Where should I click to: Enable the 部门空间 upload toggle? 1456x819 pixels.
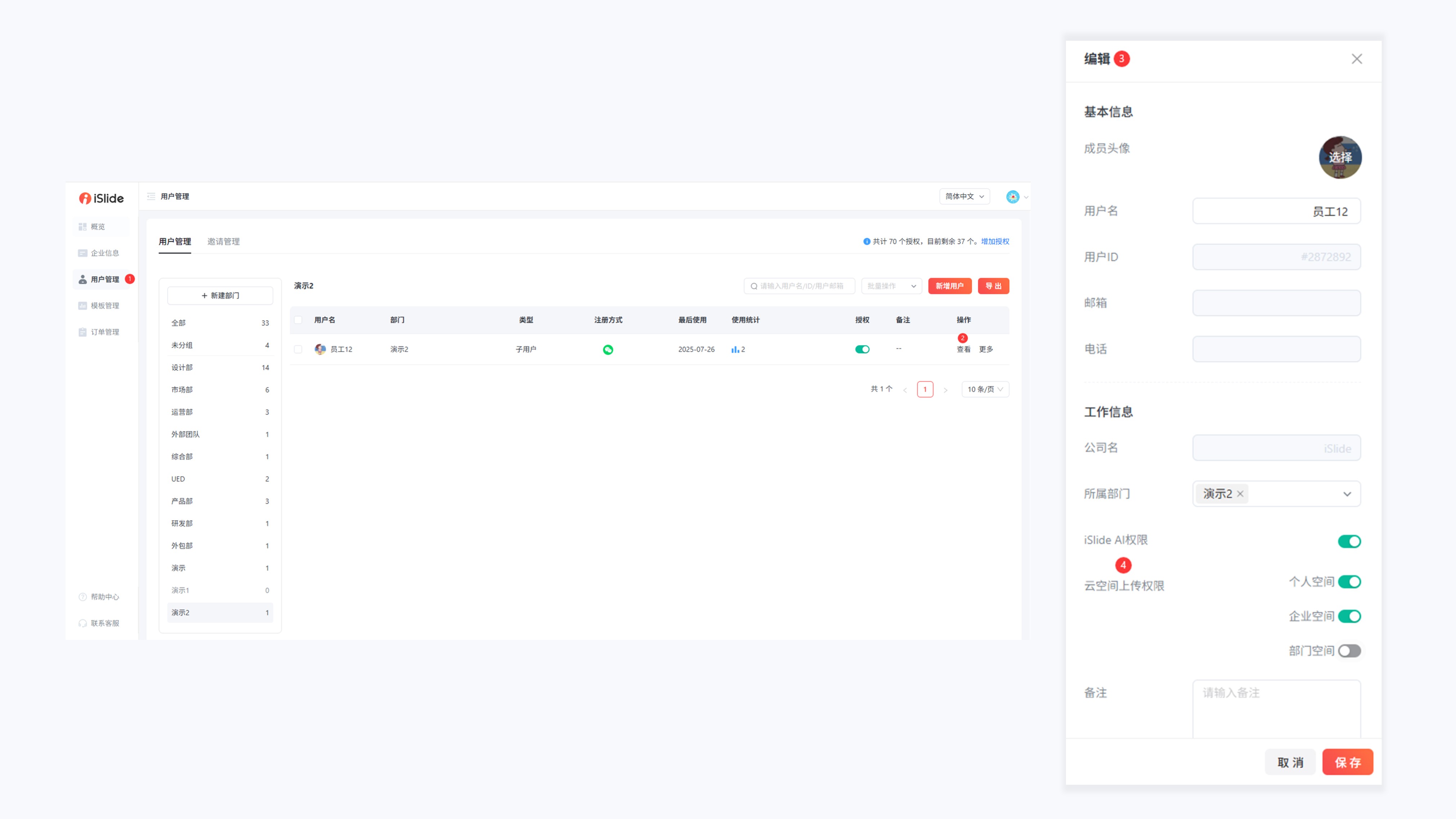(x=1349, y=651)
